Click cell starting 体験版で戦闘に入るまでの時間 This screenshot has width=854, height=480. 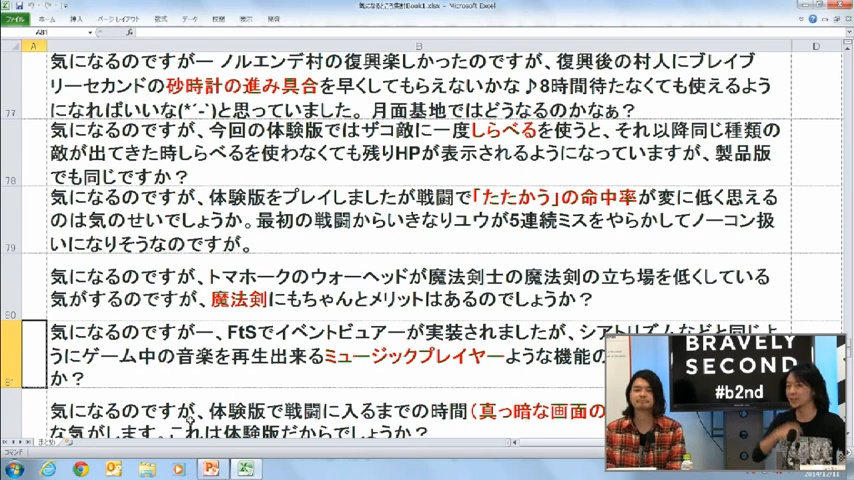coord(327,413)
